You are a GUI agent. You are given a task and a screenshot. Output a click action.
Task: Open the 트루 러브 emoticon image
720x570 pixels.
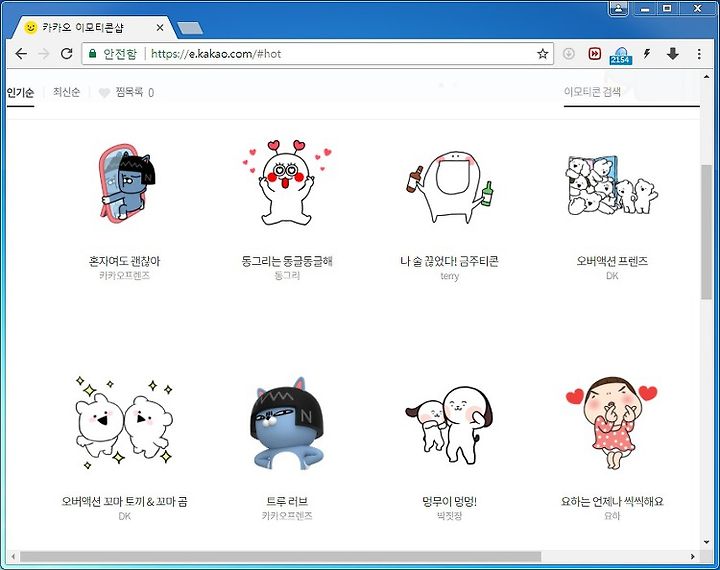point(287,423)
